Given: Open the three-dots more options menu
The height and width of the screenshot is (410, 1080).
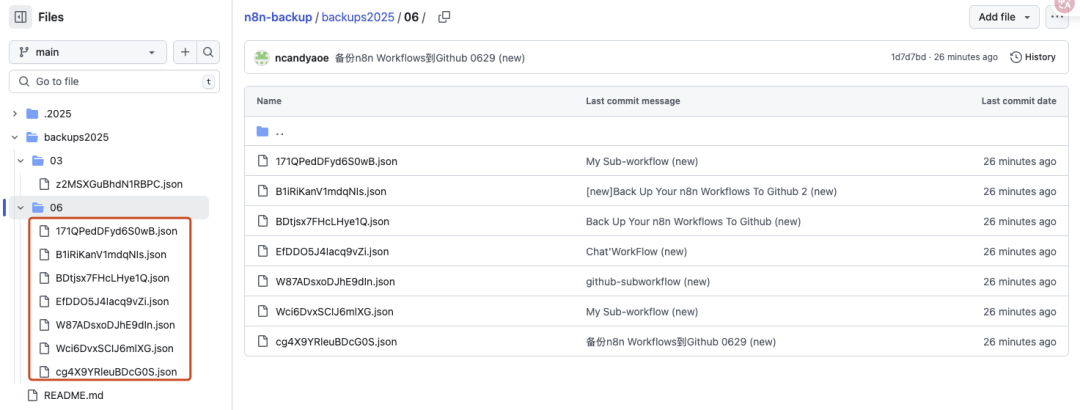Looking at the screenshot, I should [1057, 17].
